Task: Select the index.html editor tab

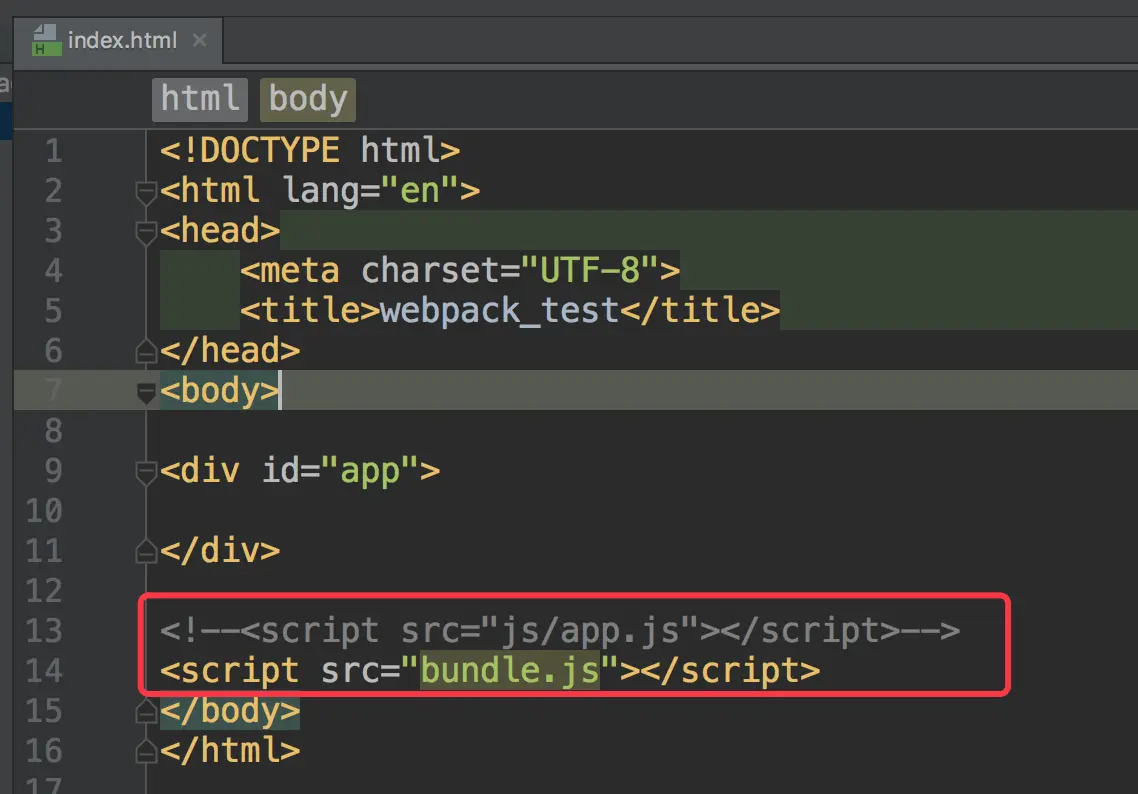Action: coord(118,41)
